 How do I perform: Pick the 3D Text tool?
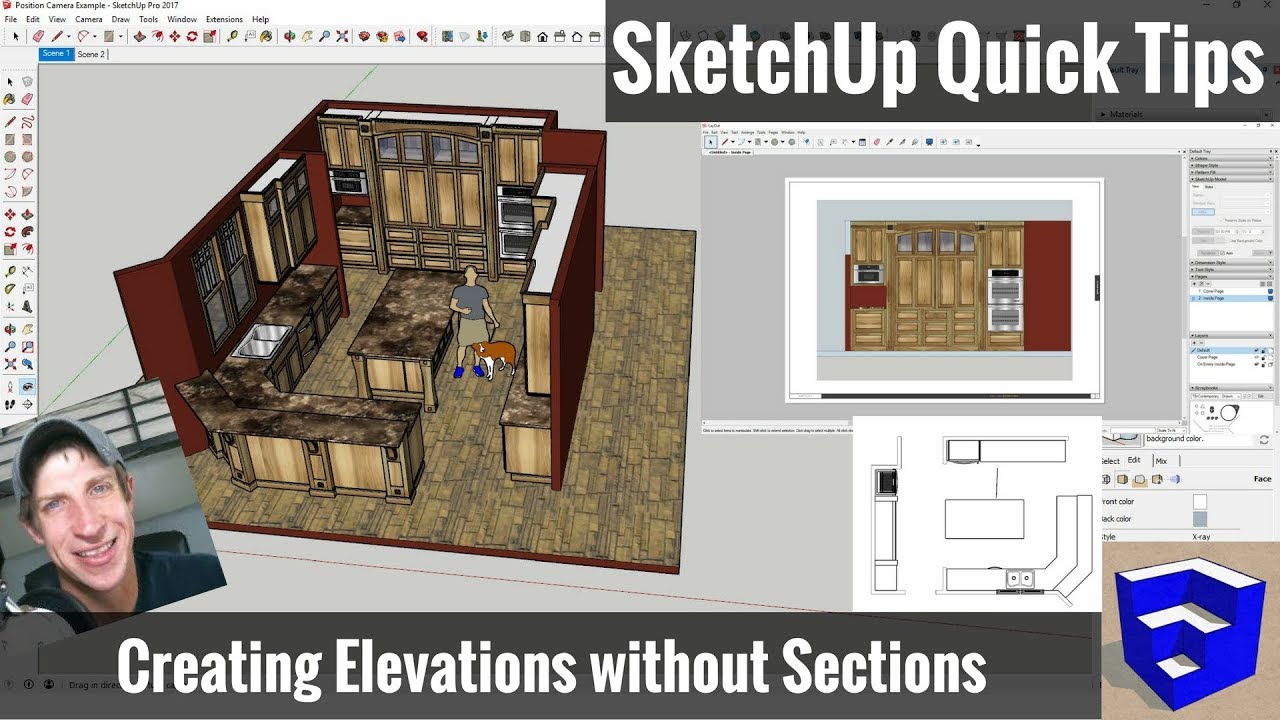[28, 304]
